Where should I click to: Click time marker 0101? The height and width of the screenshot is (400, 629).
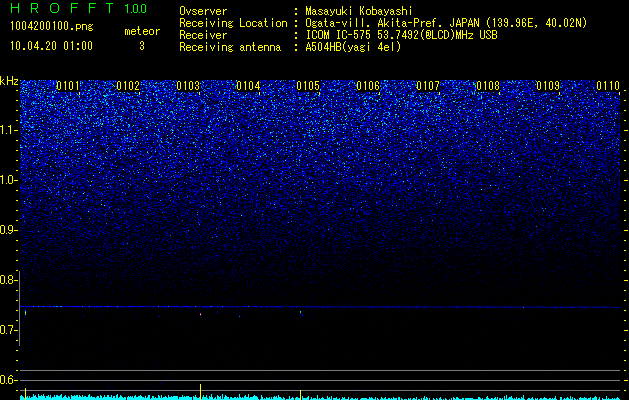click(68, 86)
